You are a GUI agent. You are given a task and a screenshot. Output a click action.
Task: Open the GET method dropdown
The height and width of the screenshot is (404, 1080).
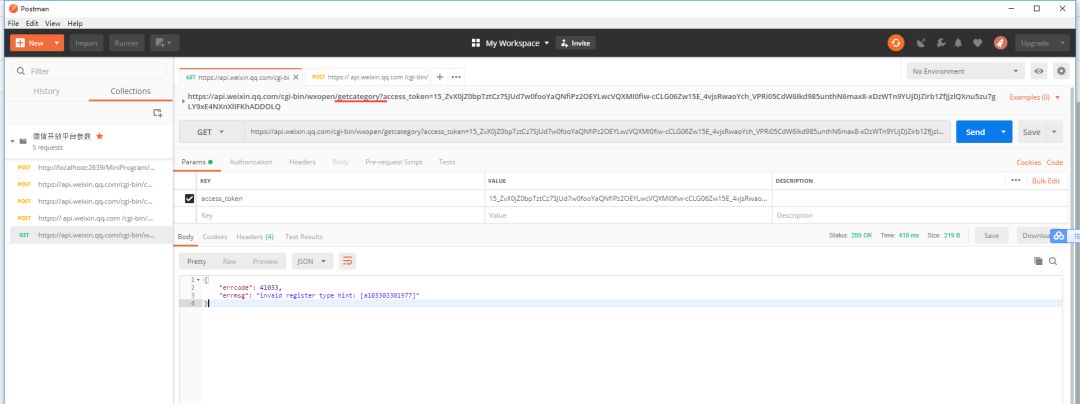211,131
